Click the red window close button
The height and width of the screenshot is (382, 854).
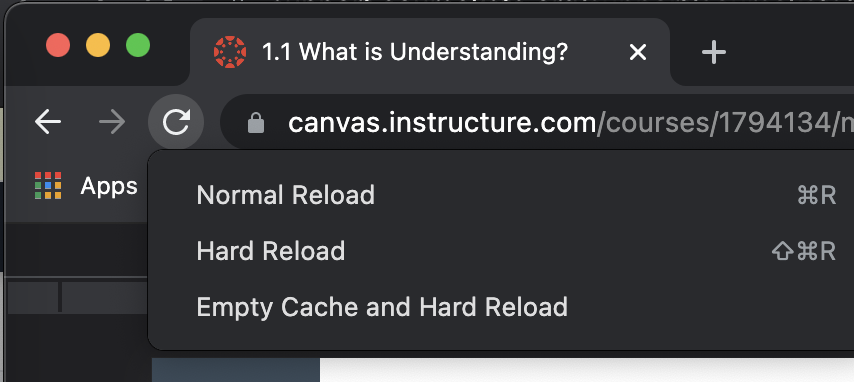pyautogui.click(x=58, y=45)
